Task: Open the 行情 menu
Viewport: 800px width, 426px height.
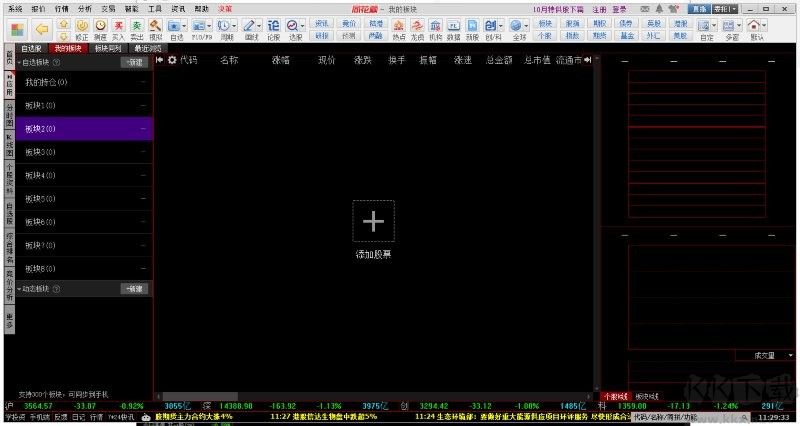Action: click(62, 8)
